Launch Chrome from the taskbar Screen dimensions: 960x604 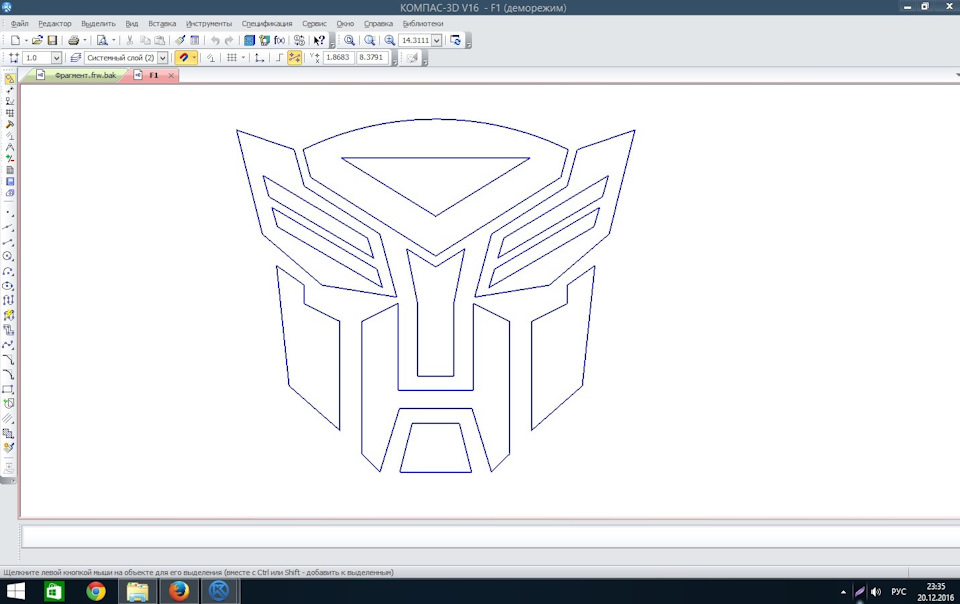pos(96,592)
